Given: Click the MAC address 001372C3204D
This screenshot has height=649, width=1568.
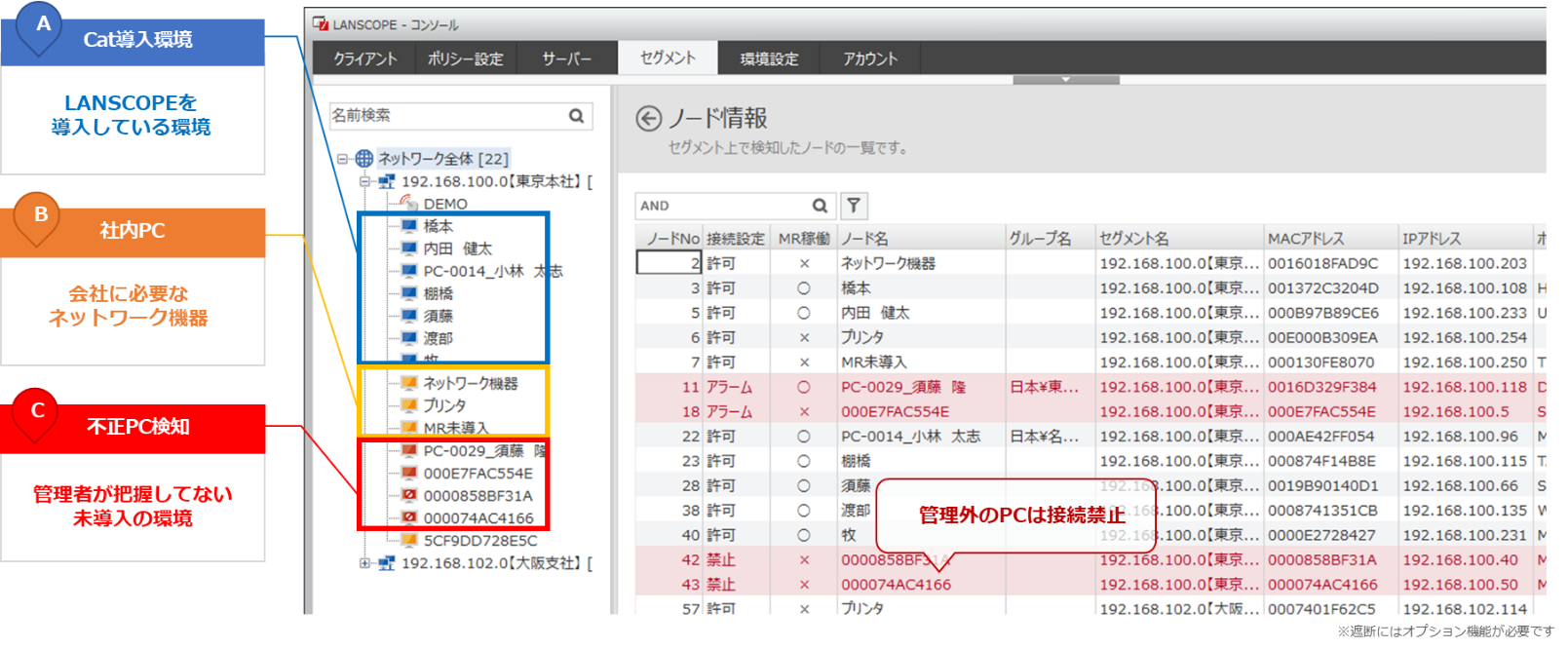Looking at the screenshot, I should [1322, 288].
